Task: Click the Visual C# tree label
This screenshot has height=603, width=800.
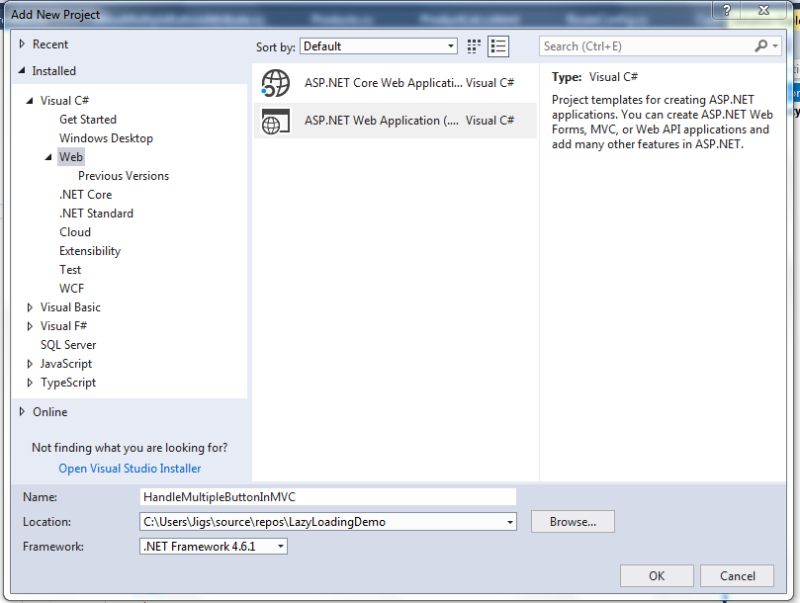Action: pyautogui.click(x=65, y=100)
